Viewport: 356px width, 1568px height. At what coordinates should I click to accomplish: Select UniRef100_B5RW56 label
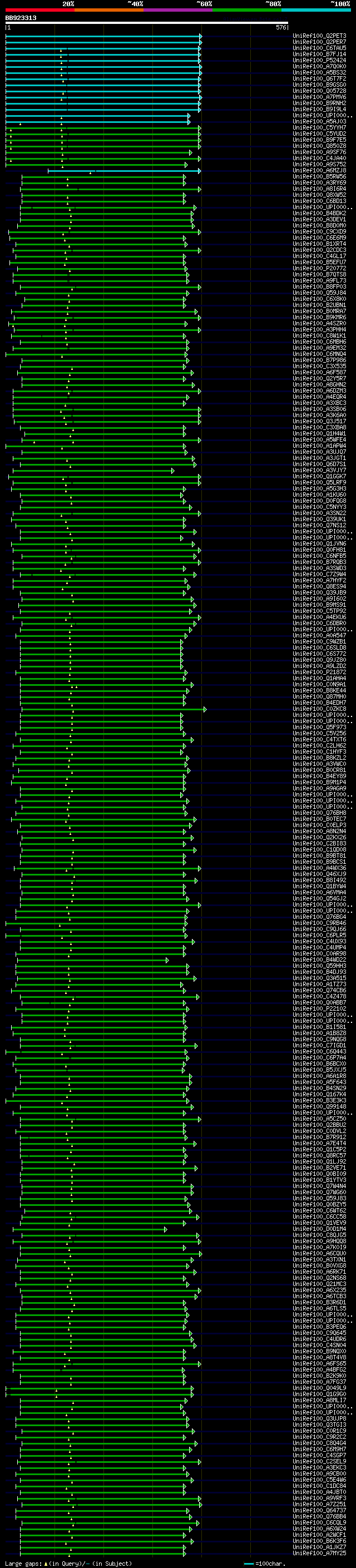[319, 177]
